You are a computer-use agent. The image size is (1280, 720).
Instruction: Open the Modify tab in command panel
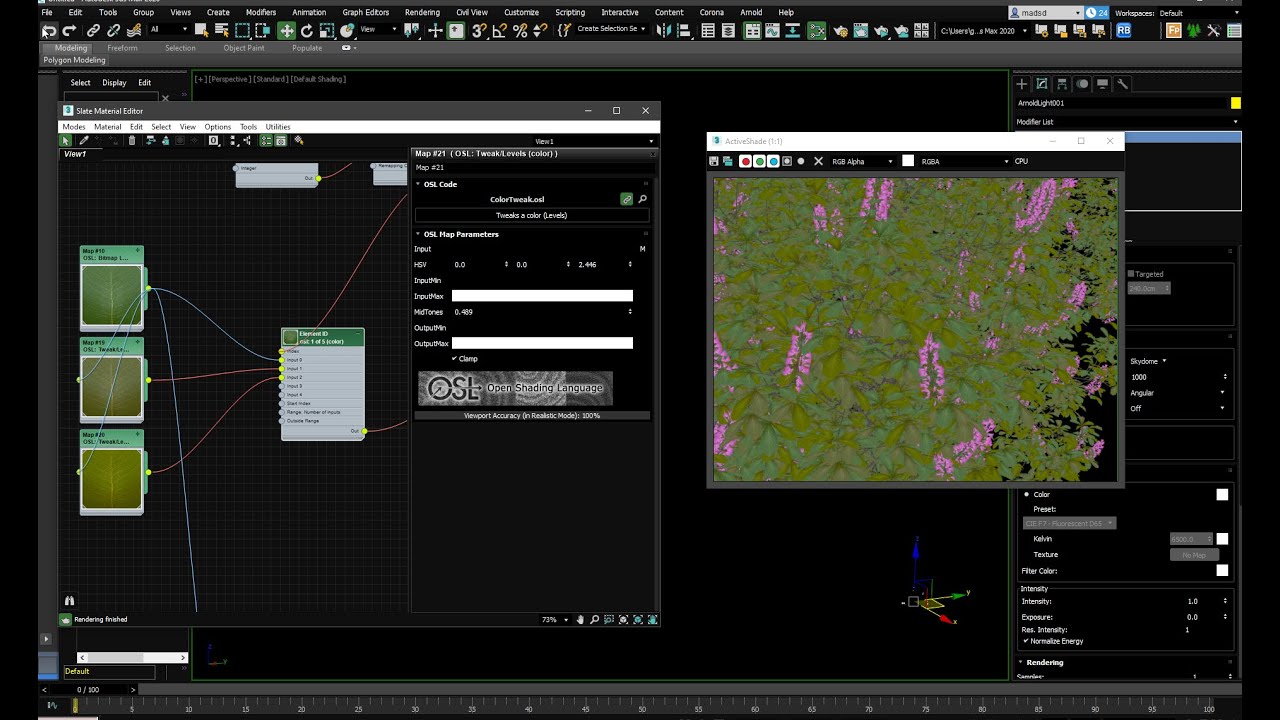pyautogui.click(x=1042, y=84)
